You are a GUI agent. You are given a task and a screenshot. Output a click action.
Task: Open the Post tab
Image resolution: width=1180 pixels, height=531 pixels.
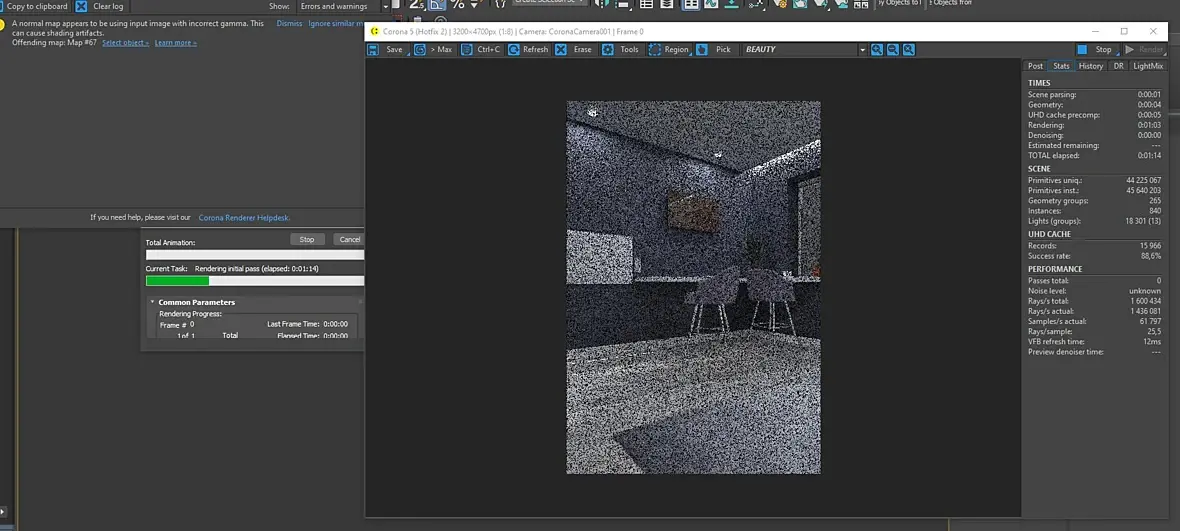(x=1035, y=66)
